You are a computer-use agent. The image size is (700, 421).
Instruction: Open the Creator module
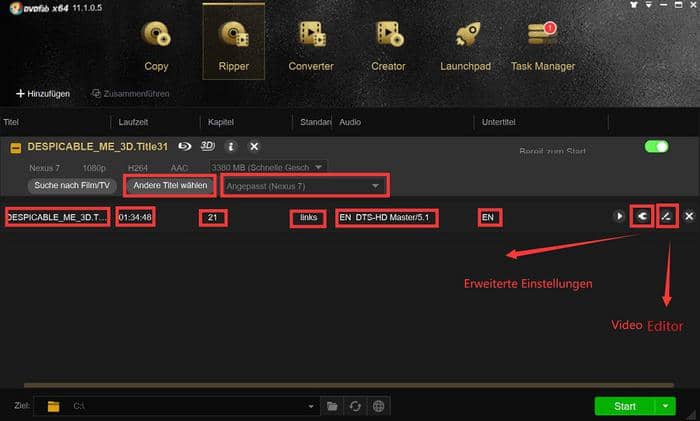(x=388, y=46)
